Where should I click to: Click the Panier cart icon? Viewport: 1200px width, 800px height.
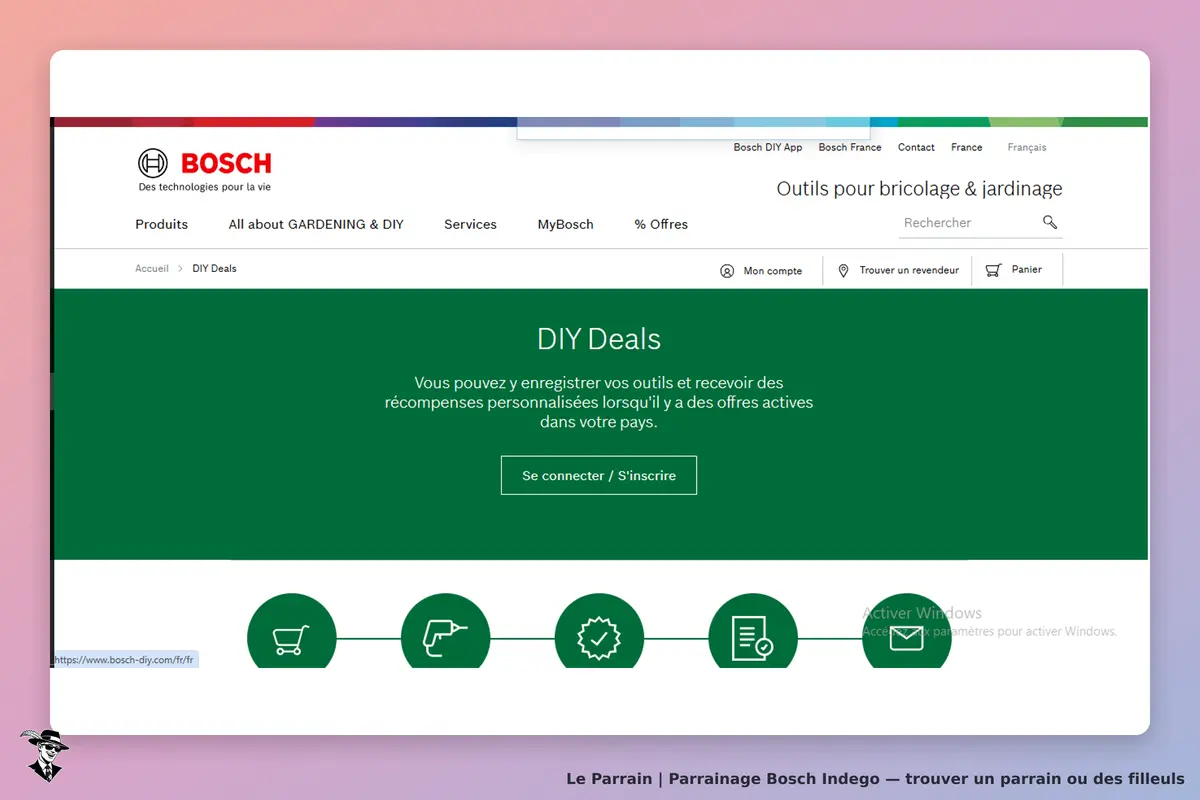click(993, 270)
